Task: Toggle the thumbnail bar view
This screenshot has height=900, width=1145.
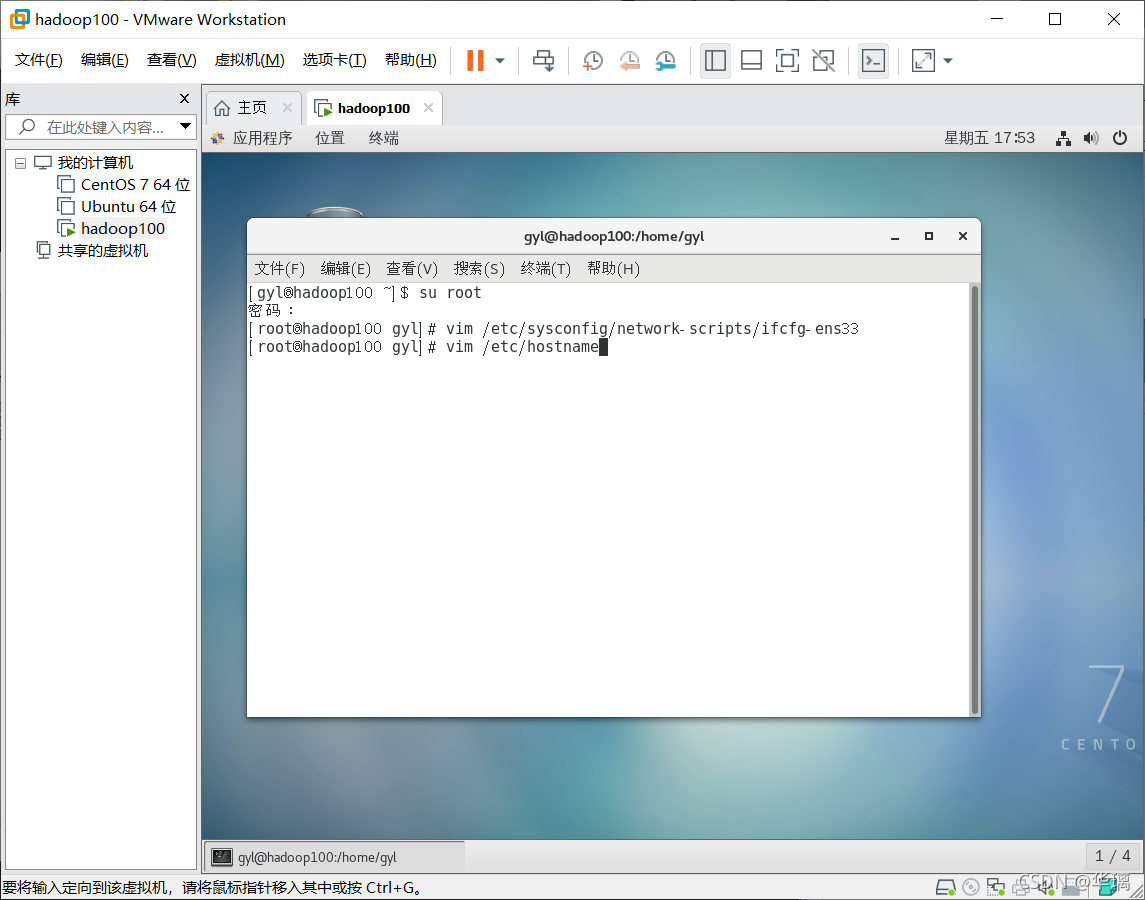Action: point(751,61)
